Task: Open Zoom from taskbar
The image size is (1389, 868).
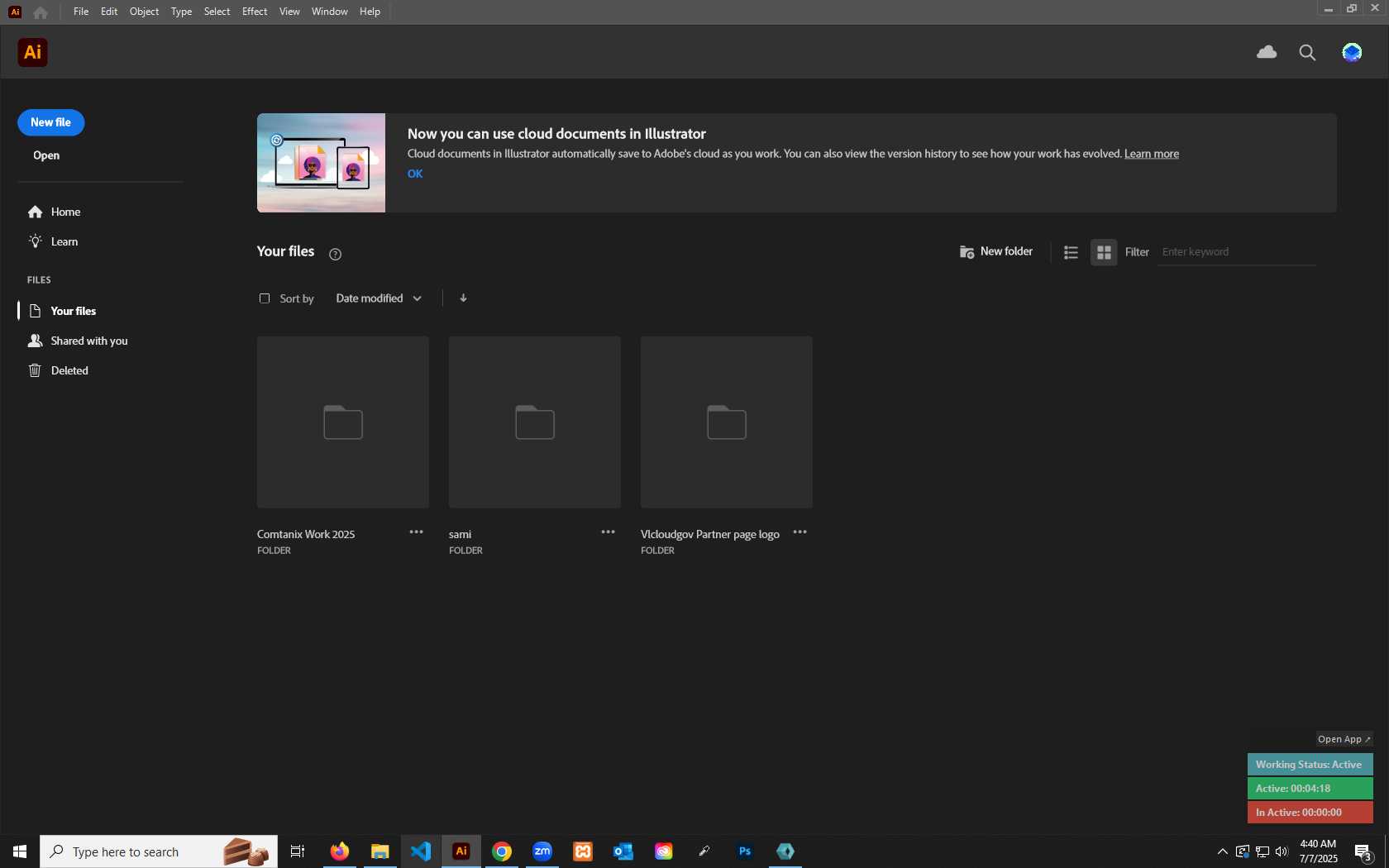Action: coord(542,851)
